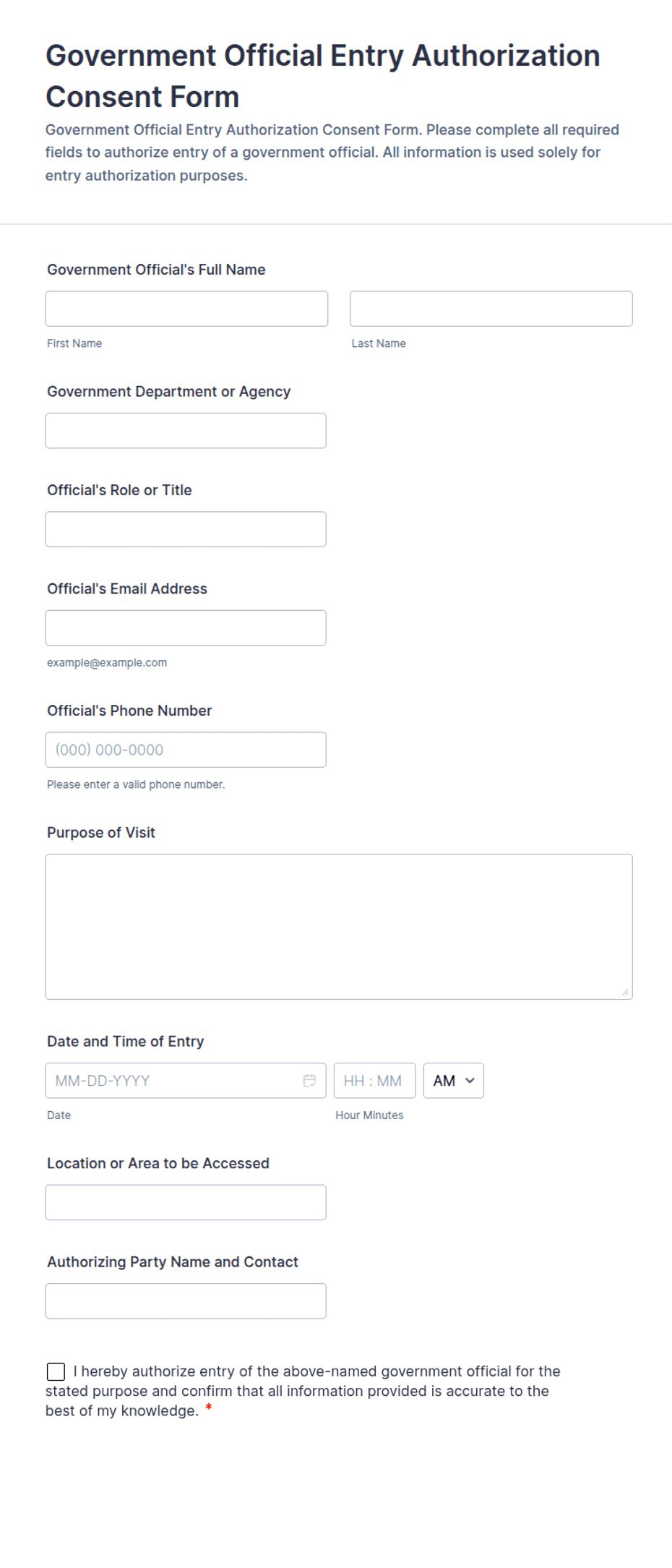Click the HH : MM time input
Screen dimensions: 672x1568
click(374, 1080)
